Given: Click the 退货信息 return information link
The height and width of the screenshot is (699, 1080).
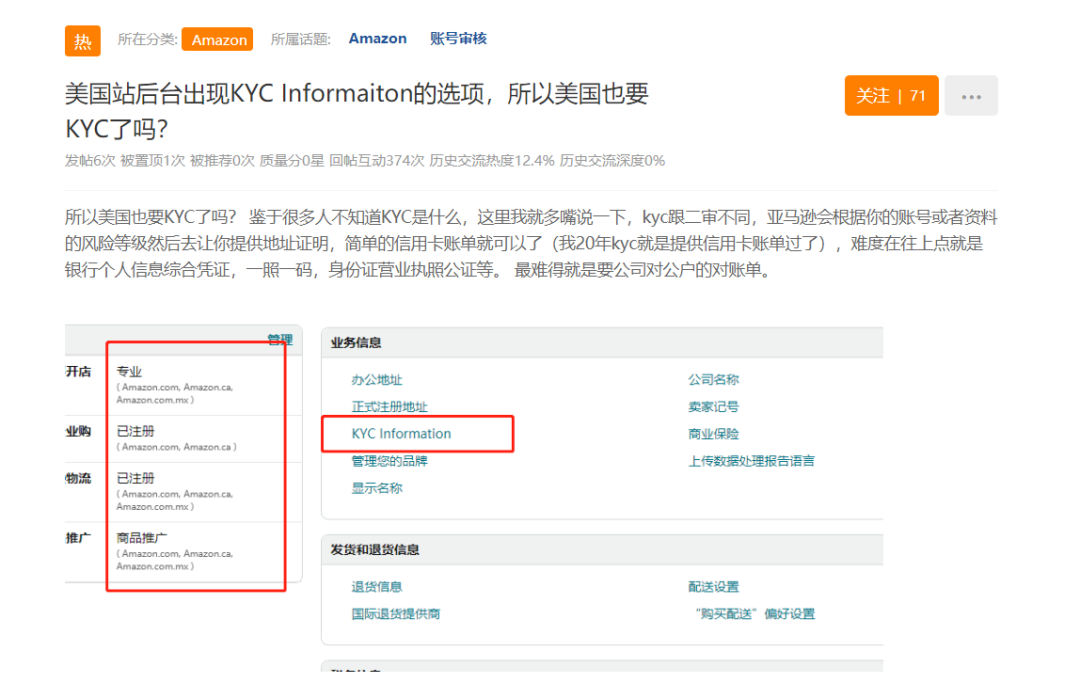Looking at the screenshot, I should (x=377, y=587).
